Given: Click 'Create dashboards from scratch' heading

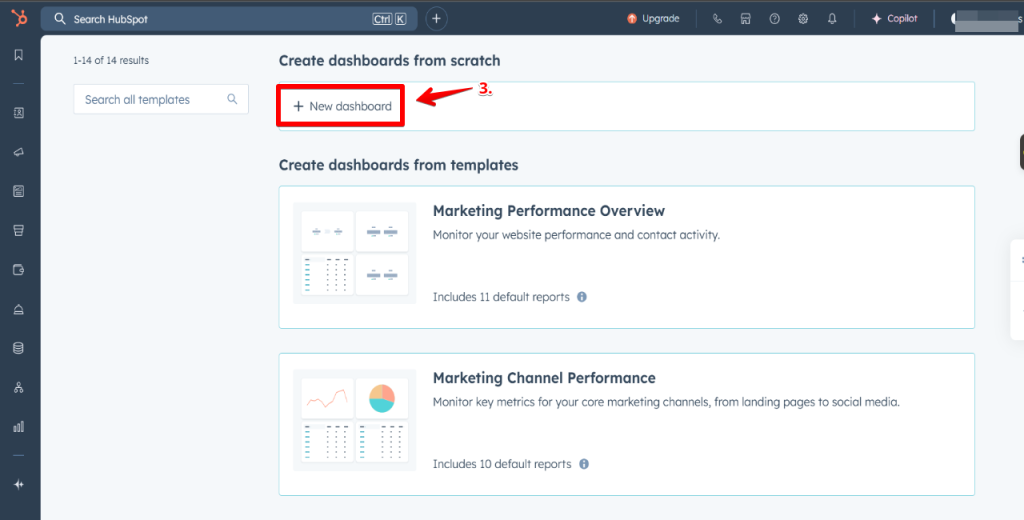Looking at the screenshot, I should pyautogui.click(x=389, y=61).
